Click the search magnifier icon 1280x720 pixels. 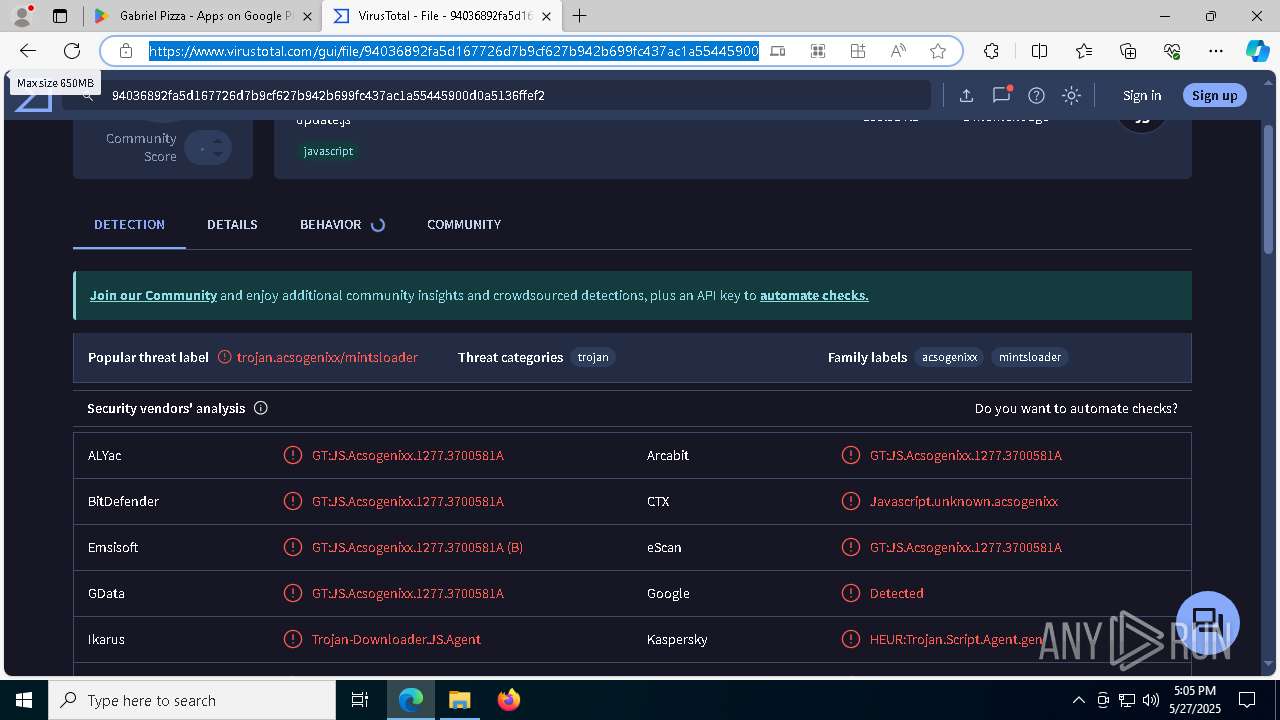point(88,95)
